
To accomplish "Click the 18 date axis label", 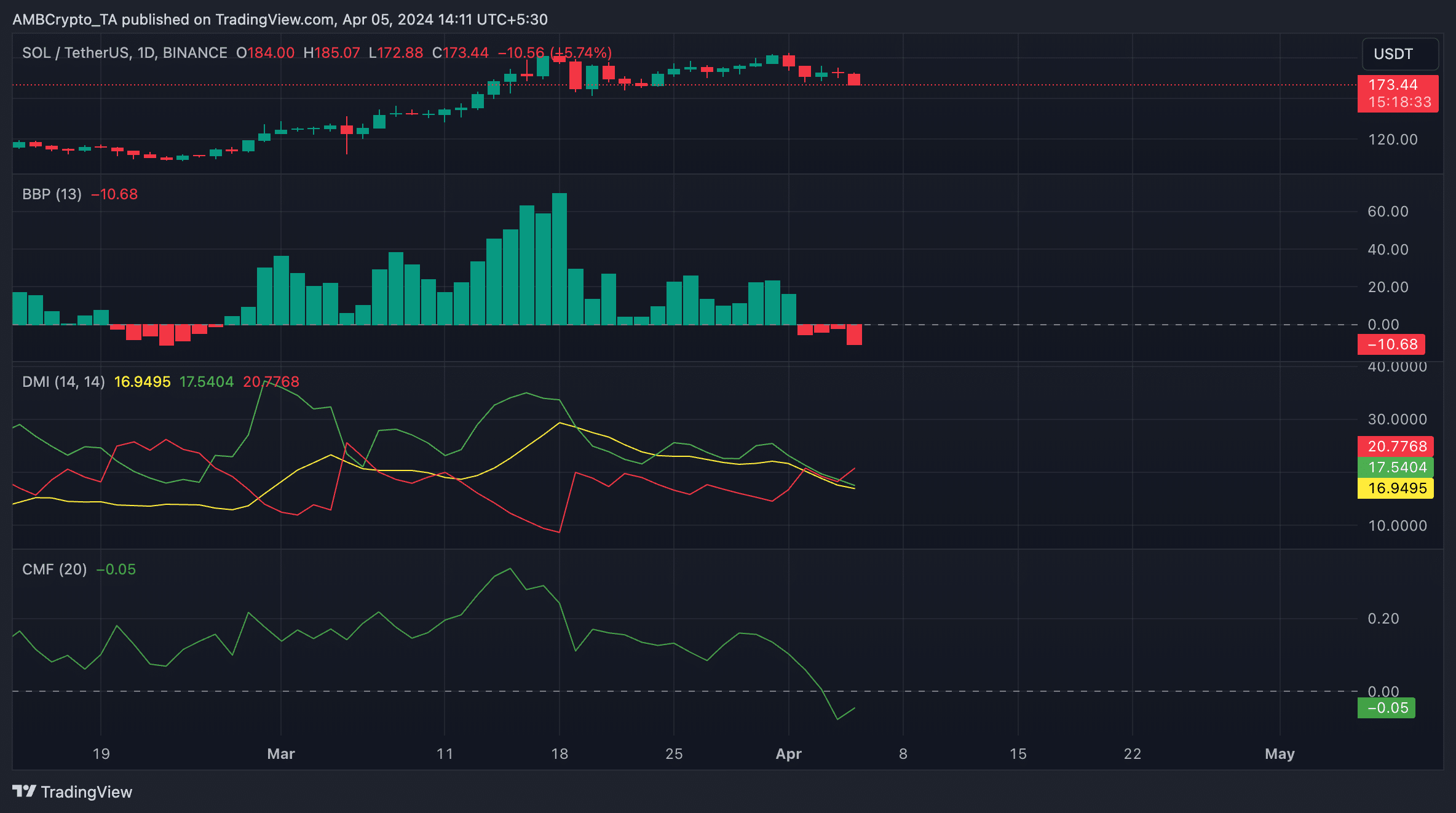I will pos(560,754).
